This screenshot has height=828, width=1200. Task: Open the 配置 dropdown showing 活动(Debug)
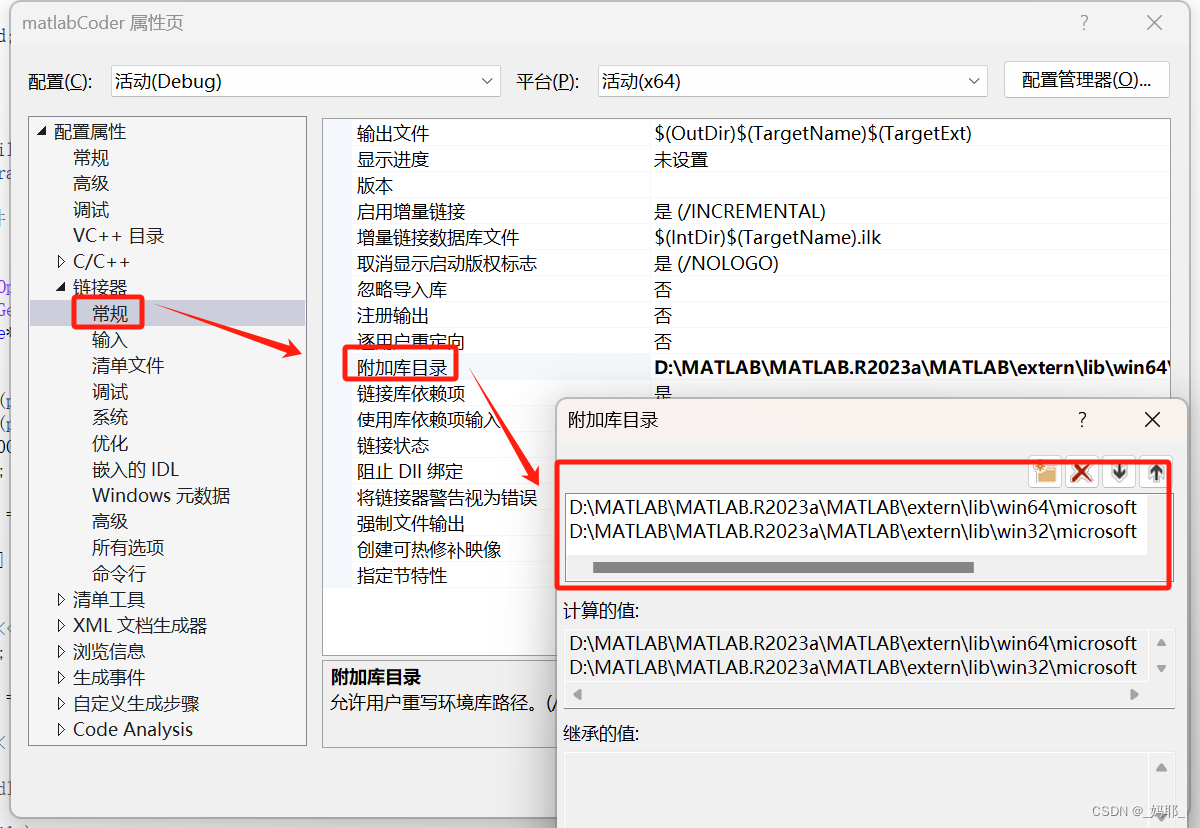[x=300, y=81]
